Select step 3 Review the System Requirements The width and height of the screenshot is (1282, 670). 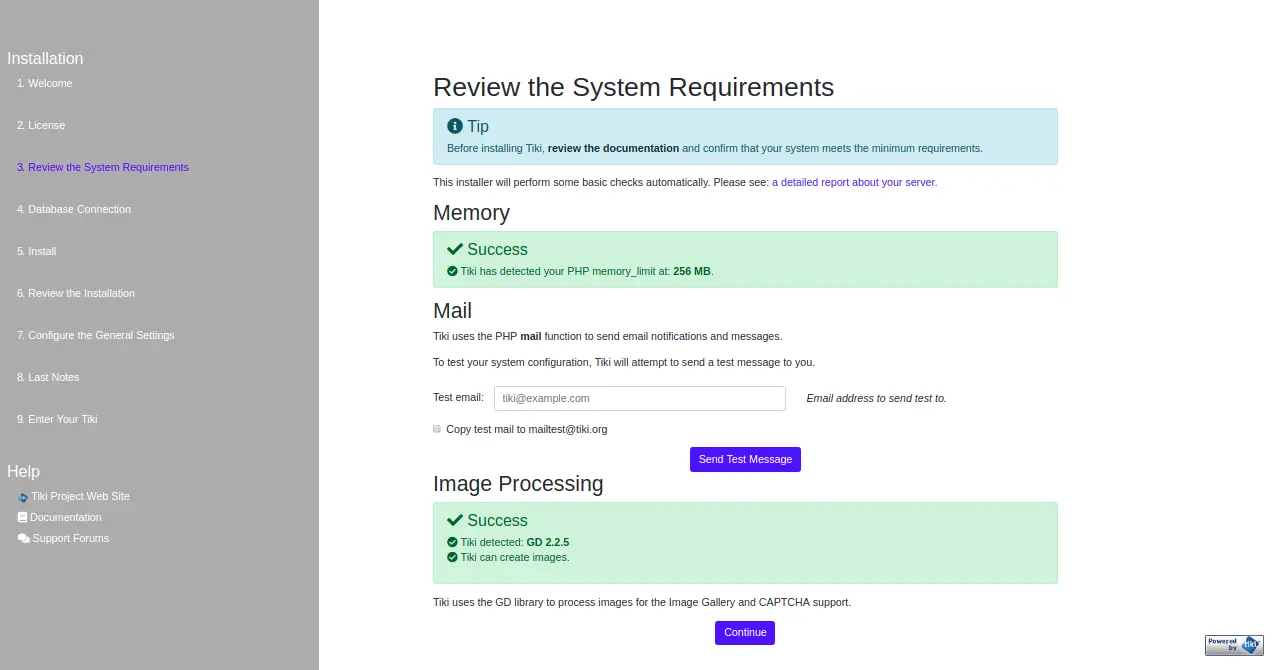pyautogui.click(x=103, y=167)
